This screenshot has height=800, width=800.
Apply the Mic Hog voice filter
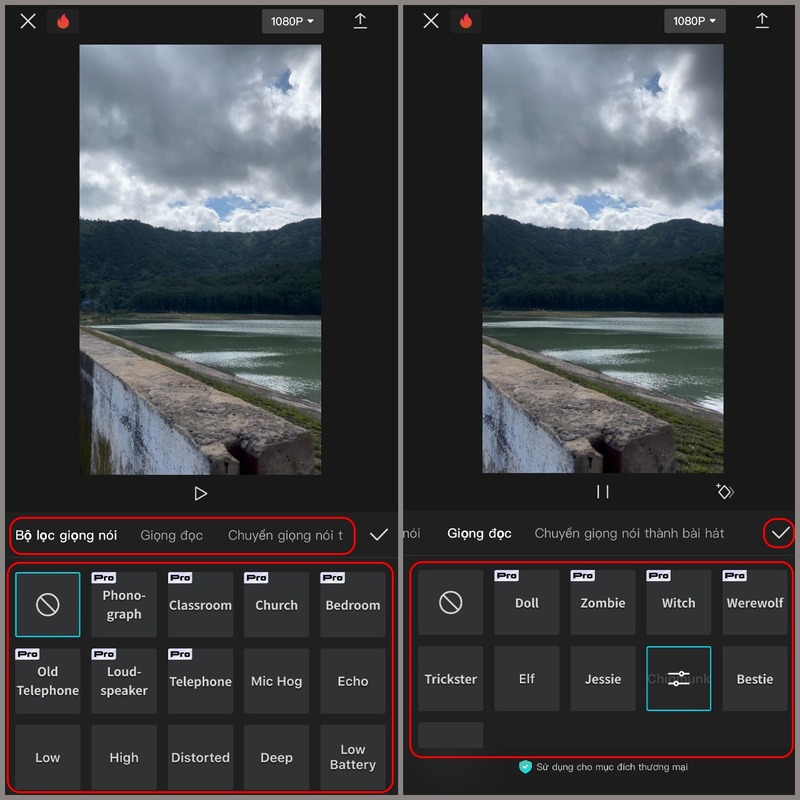pos(276,681)
